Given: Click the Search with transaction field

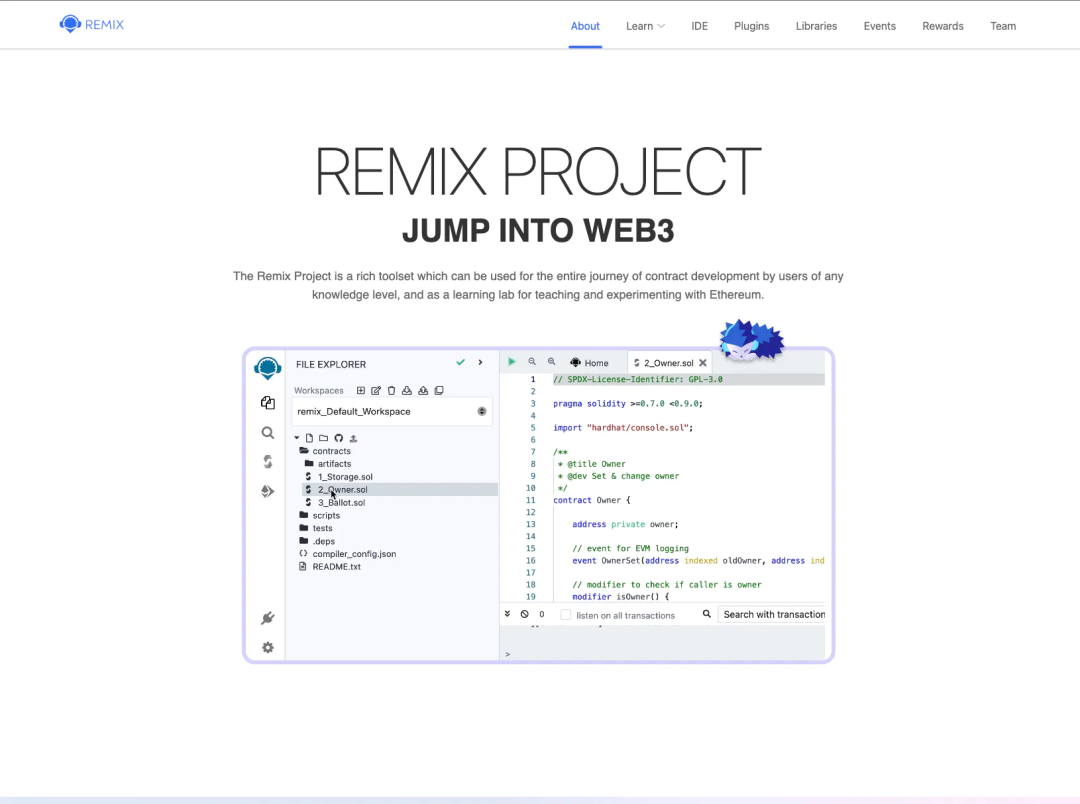Looking at the screenshot, I should point(773,614).
